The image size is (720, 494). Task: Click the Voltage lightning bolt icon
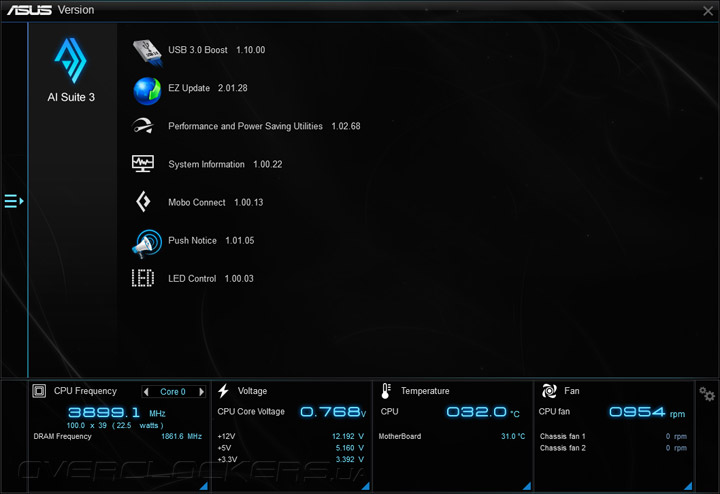pyautogui.click(x=224, y=391)
